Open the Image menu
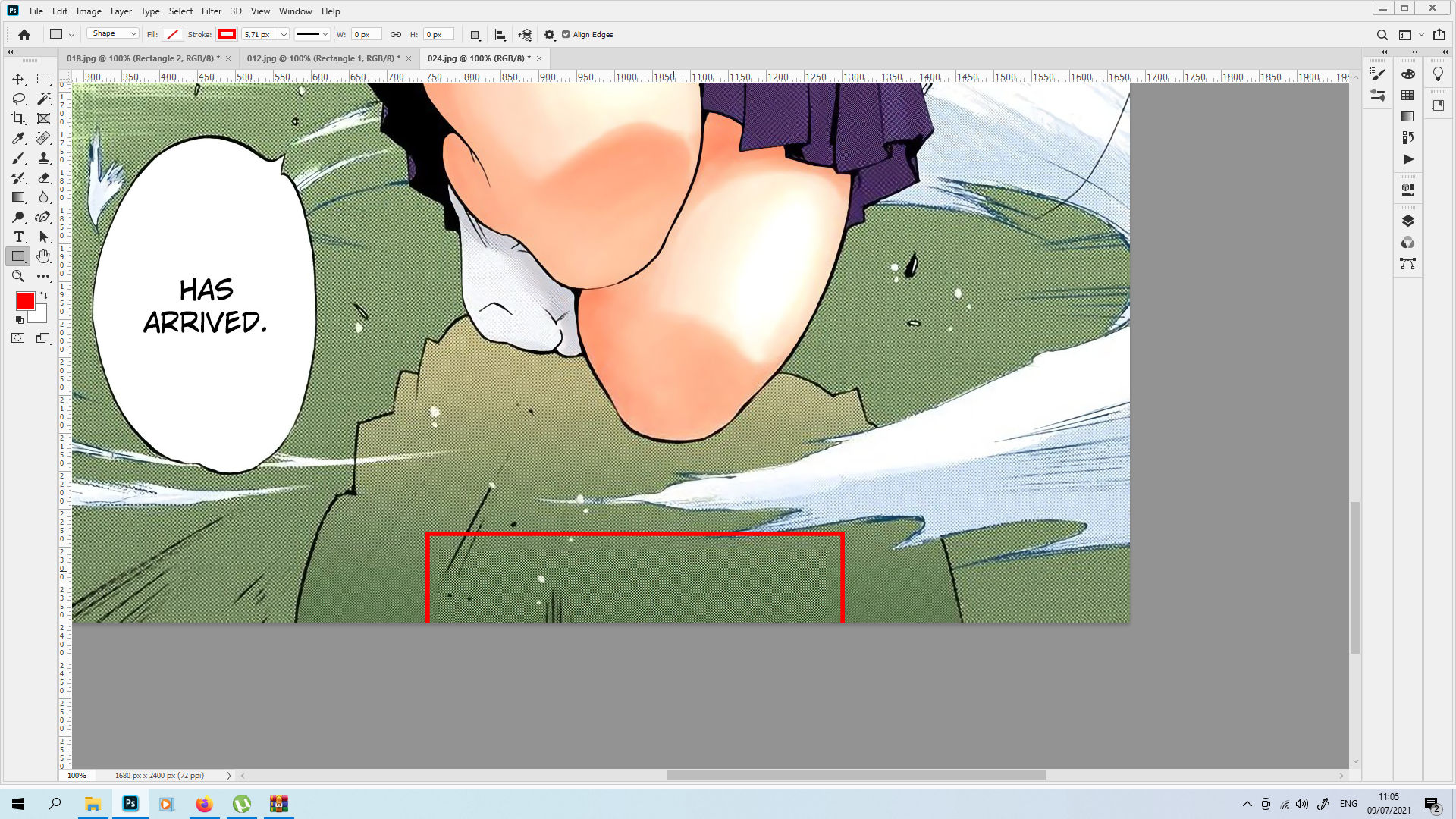The height and width of the screenshot is (819, 1456). tap(89, 11)
